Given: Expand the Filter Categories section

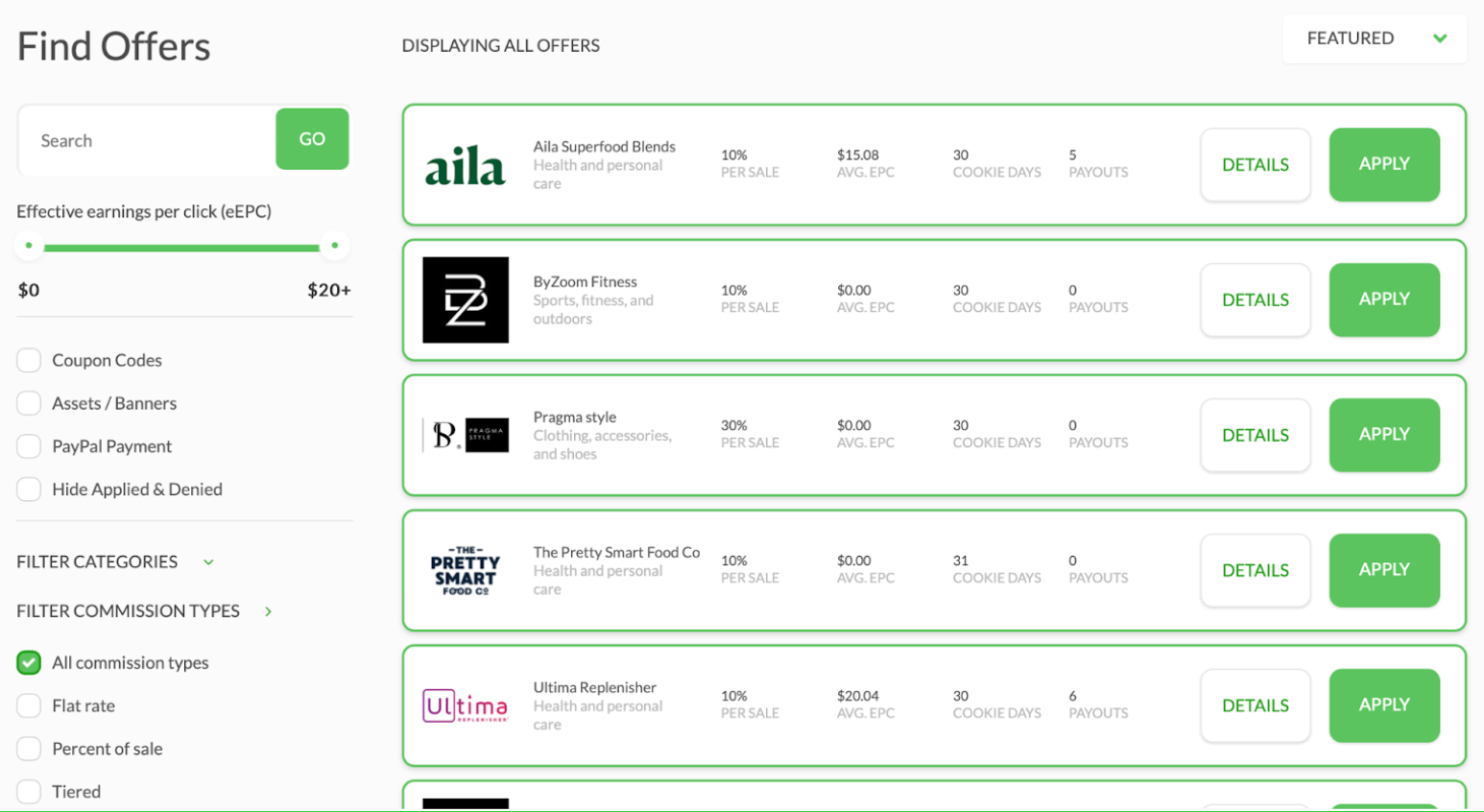Looking at the screenshot, I should tap(115, 561).
